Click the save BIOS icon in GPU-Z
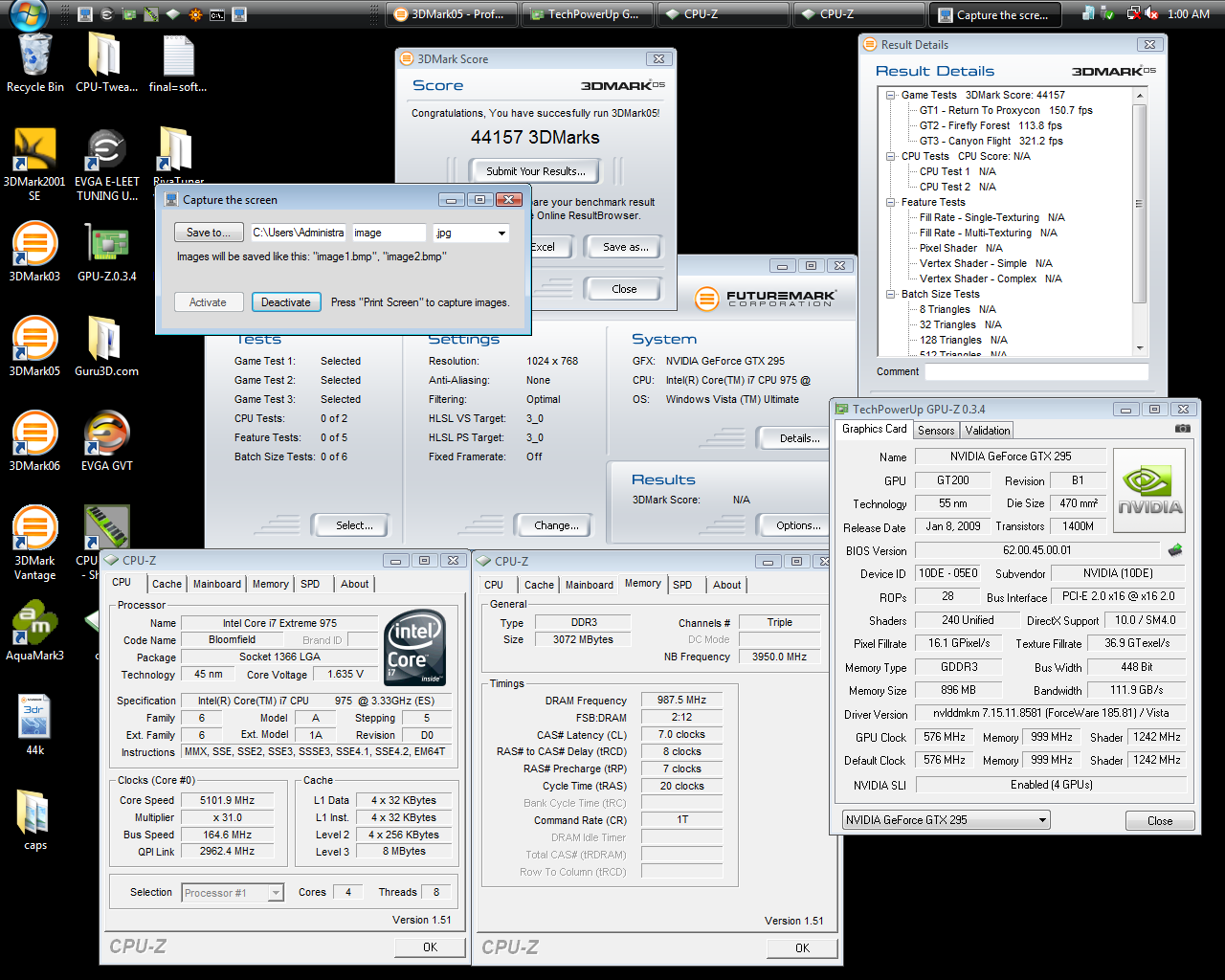This screenshot has width=1225, height=980. 1175,549
